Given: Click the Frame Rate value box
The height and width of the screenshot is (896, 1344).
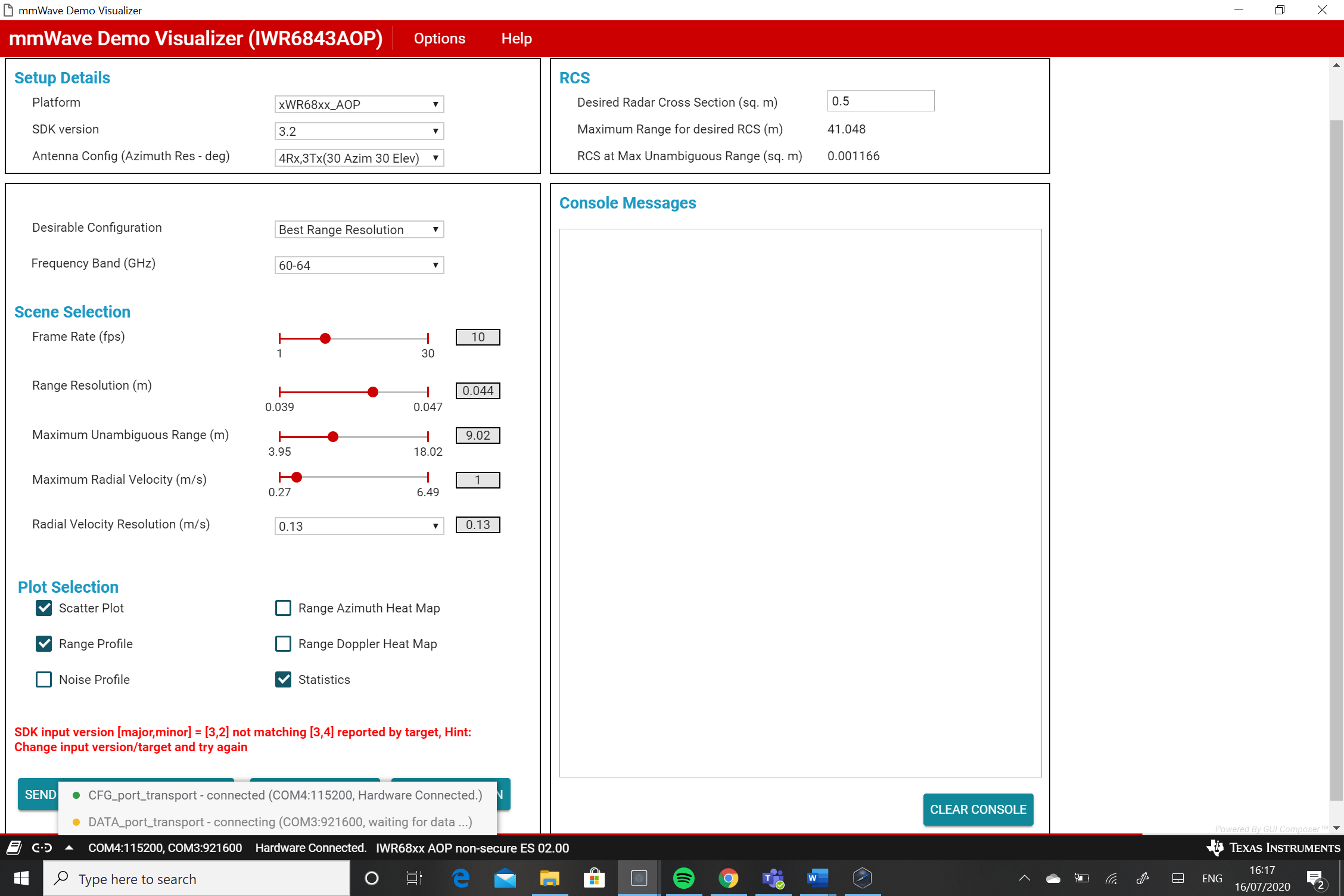Looking at the screenshot, I should point(478,337).
